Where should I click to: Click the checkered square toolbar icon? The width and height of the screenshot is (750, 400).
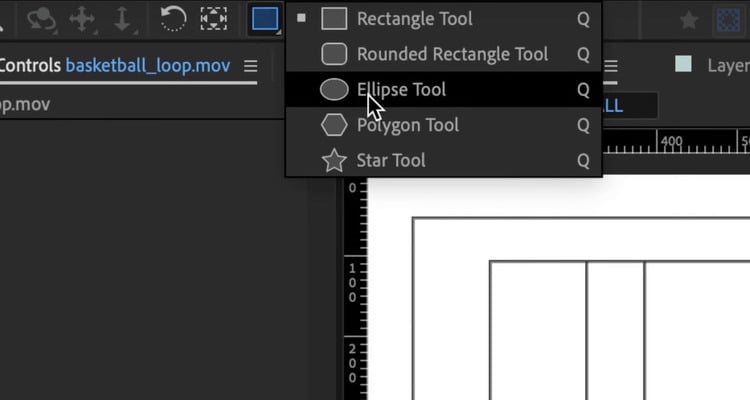click(728, 21)
